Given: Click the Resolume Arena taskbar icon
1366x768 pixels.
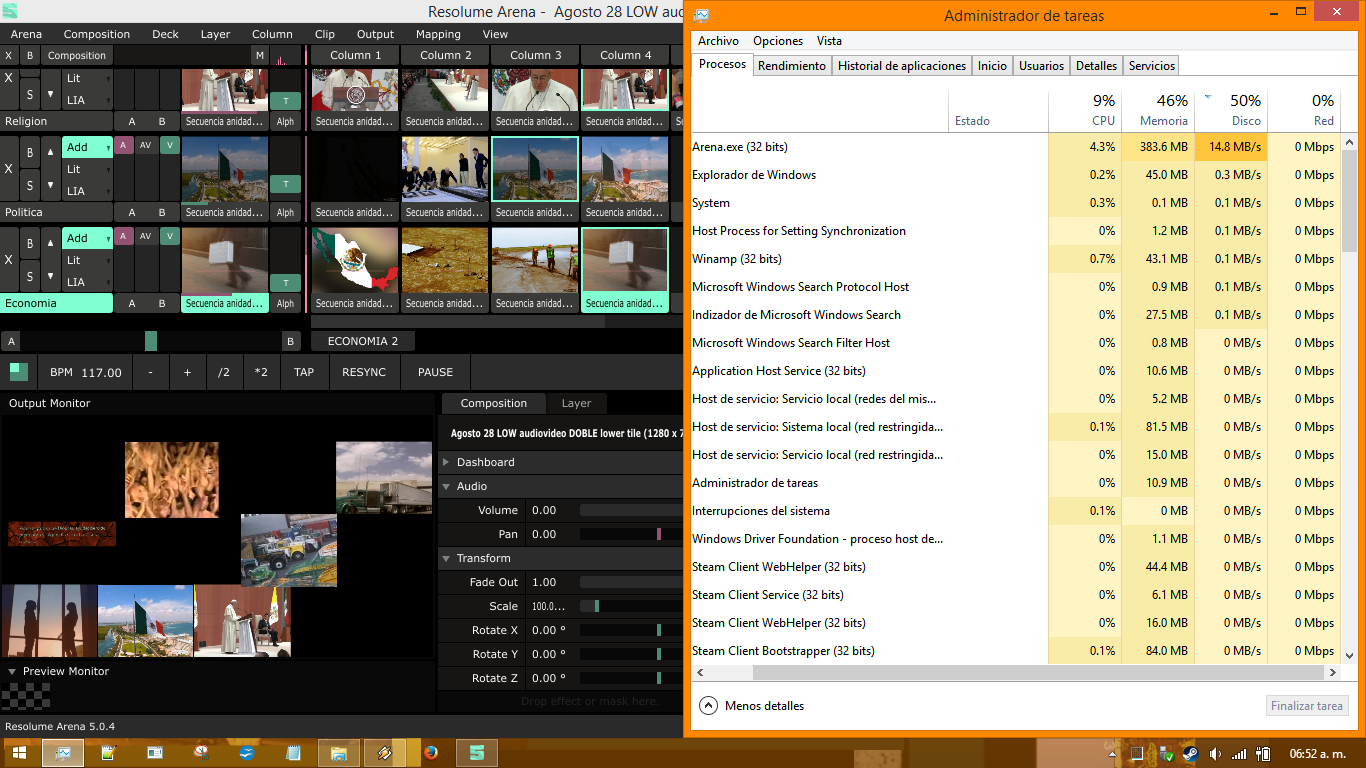Looking at the screenshot, I should coord(477,752).
